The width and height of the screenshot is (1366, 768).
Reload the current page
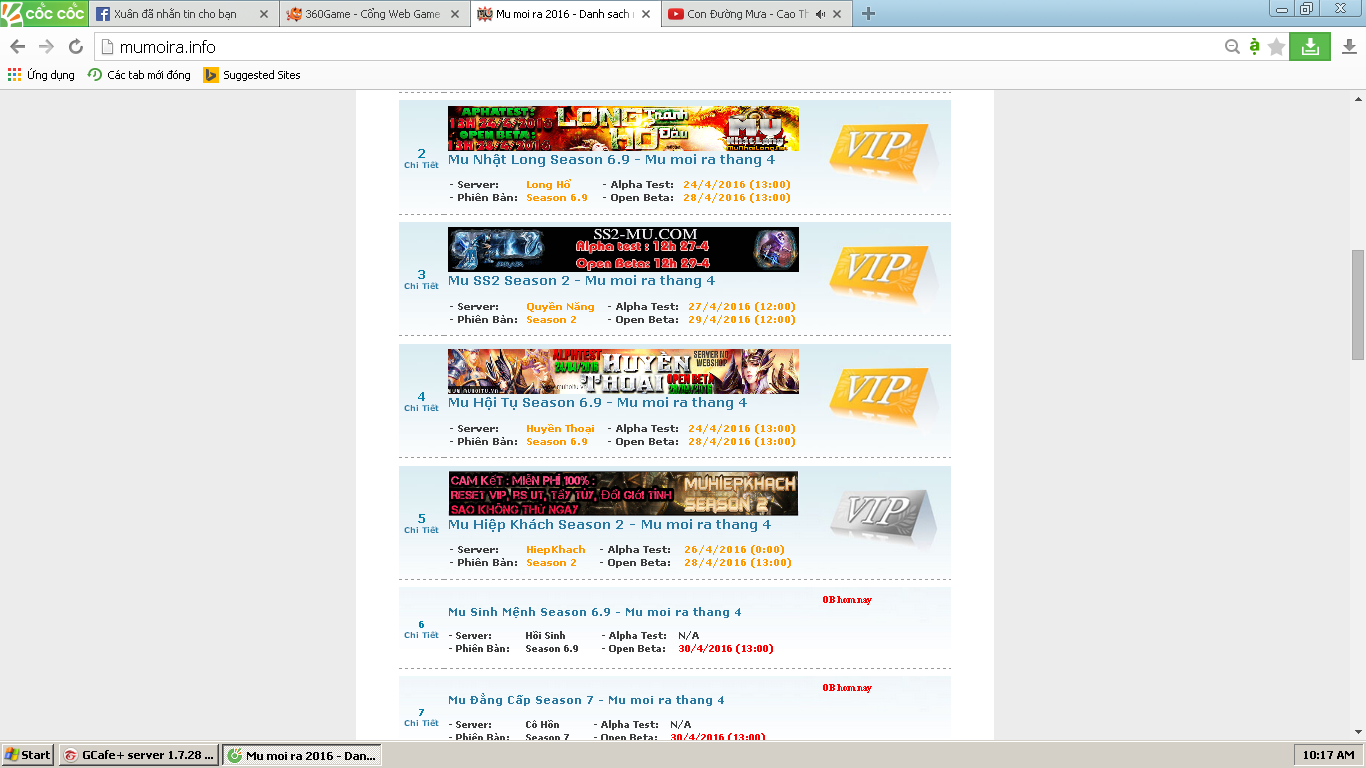(x=75, y=47)
